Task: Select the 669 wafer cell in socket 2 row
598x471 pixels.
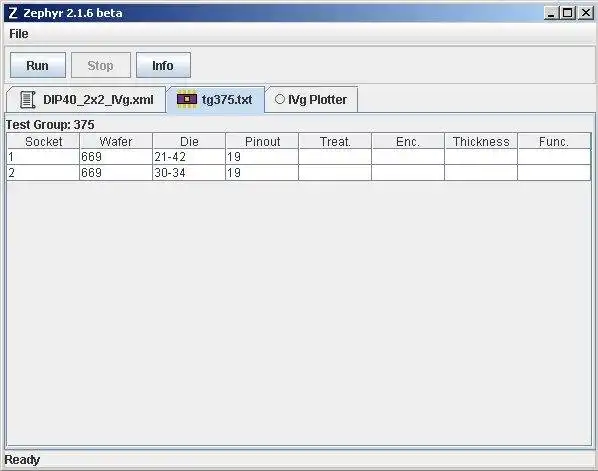Action: [x=116, y=173]
